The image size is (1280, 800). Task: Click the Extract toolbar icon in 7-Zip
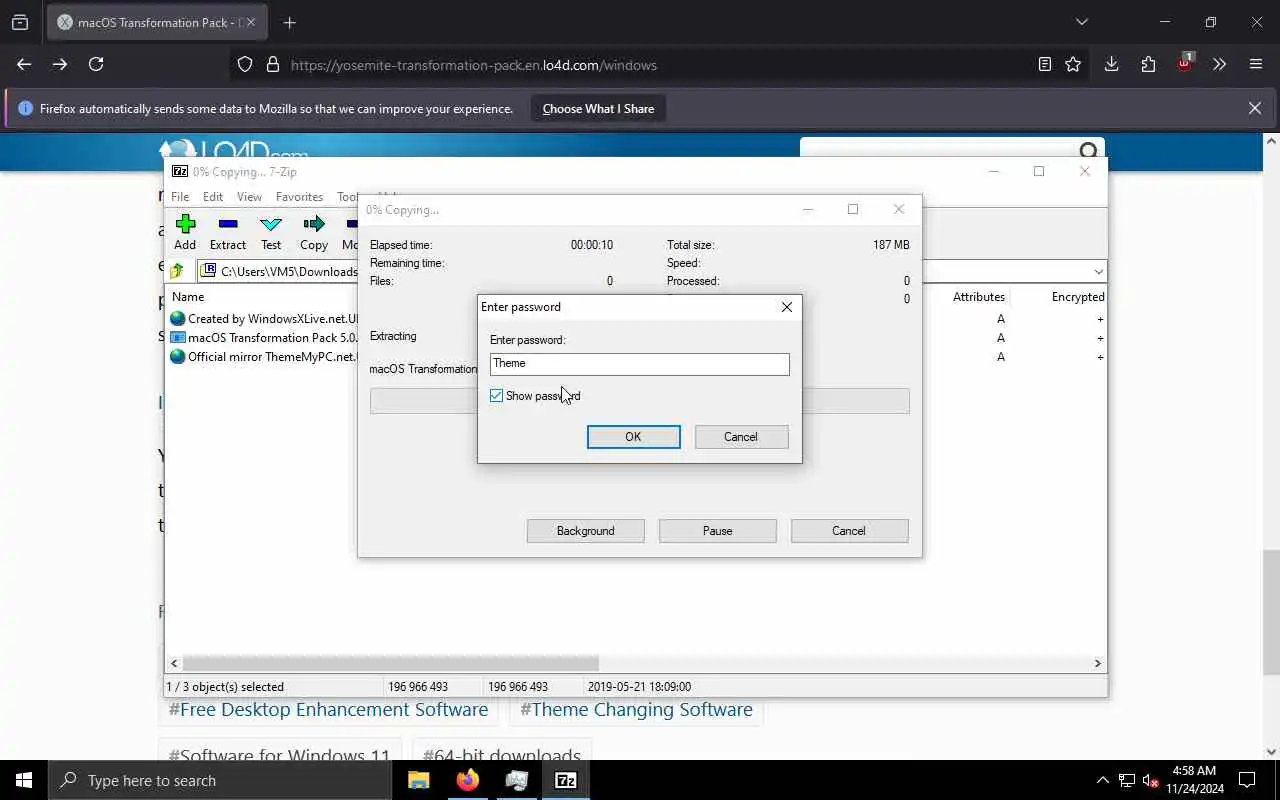coord(228,232)
